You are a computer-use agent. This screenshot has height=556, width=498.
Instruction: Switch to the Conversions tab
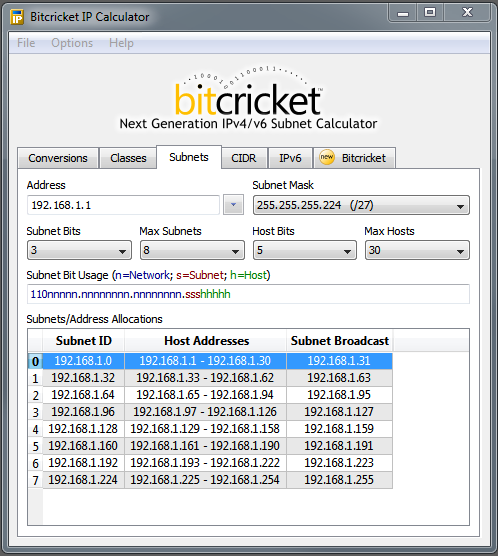tap(58, 158)
